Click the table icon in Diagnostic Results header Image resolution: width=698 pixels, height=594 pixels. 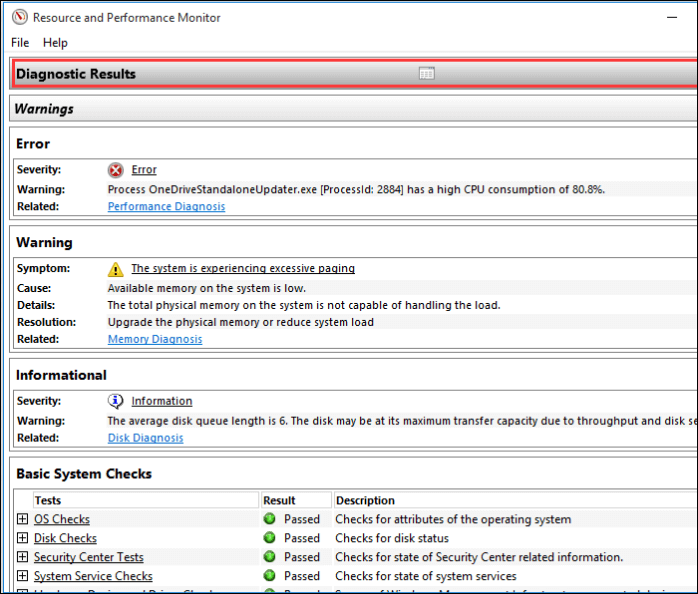pyautogui.click(x=426, y=74)
